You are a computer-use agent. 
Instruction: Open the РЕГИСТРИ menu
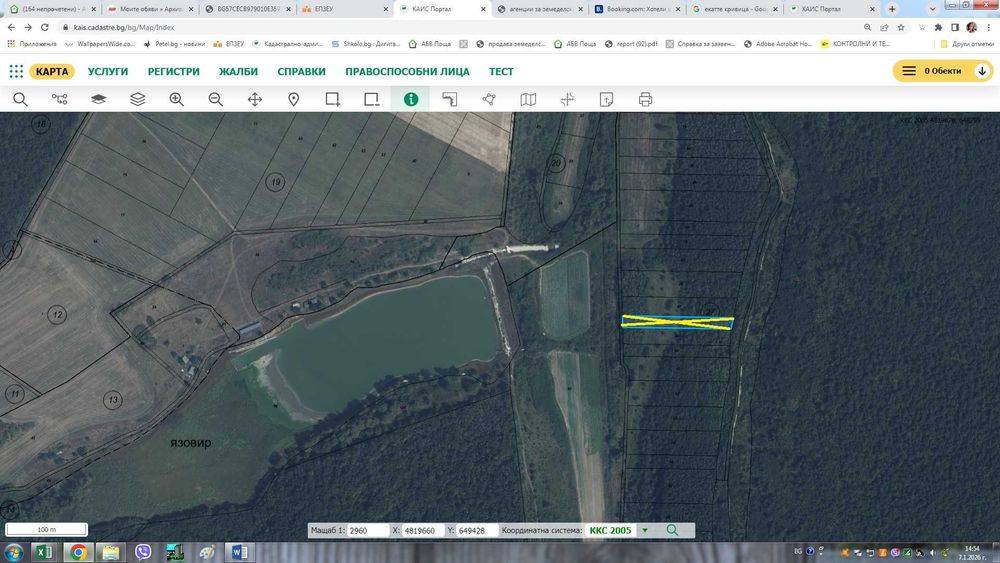pos(173,71)
